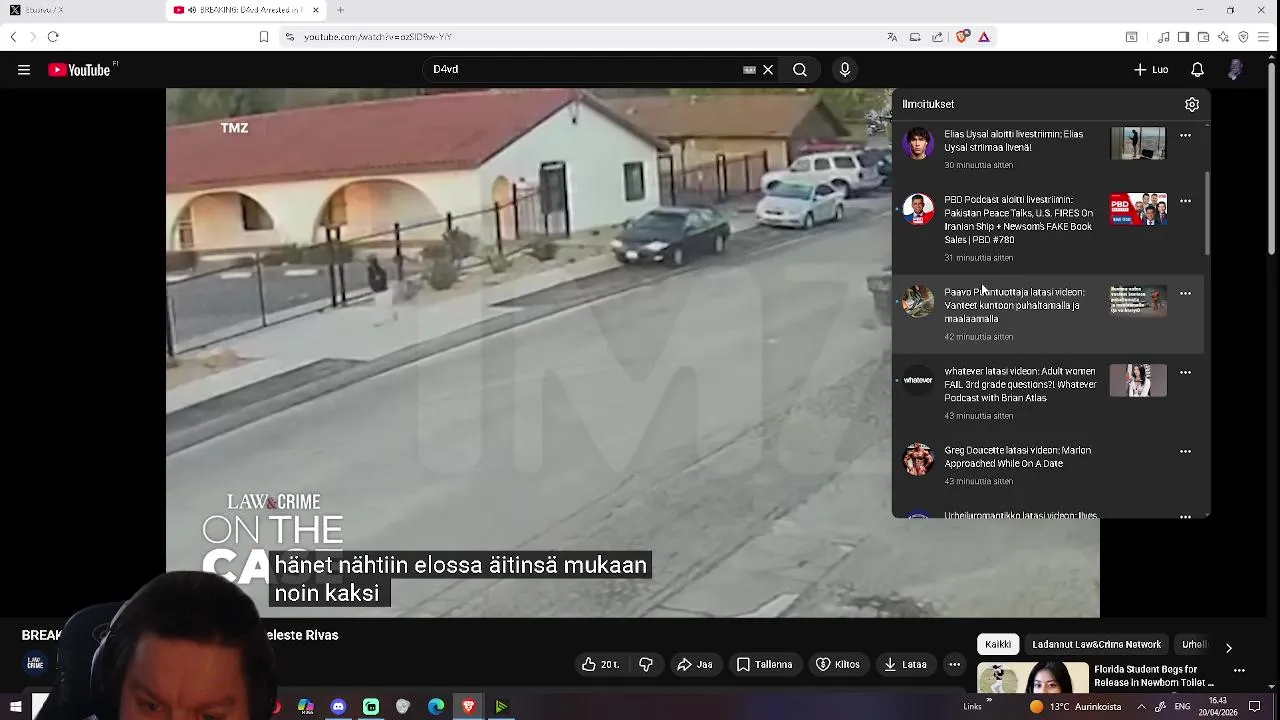Viewport: 1280px width, 720px height.
Task: Open options for PBD Podcast notification
Action: (x=1185, y=201)
